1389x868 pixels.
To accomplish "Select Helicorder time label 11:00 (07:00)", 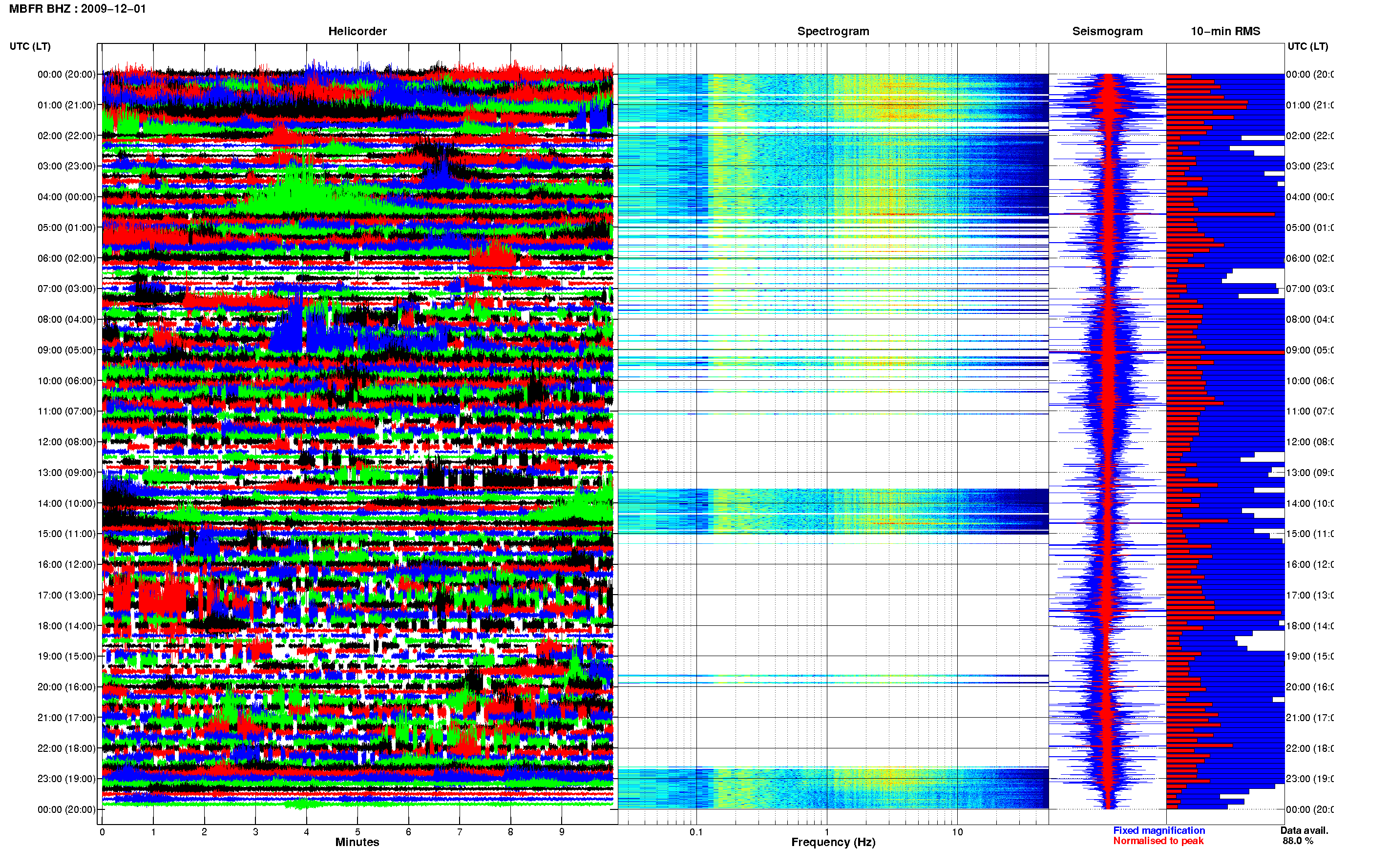I will coord(66,411).
